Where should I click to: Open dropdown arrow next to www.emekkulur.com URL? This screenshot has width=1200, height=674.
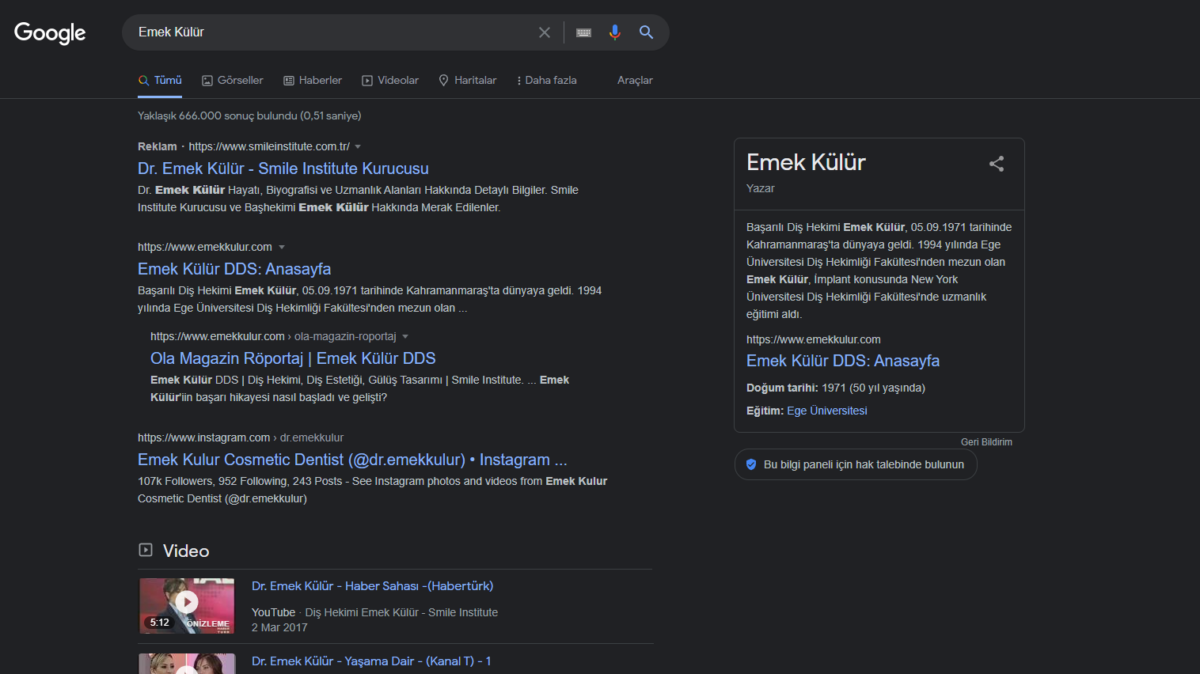(x=282, y=247)
